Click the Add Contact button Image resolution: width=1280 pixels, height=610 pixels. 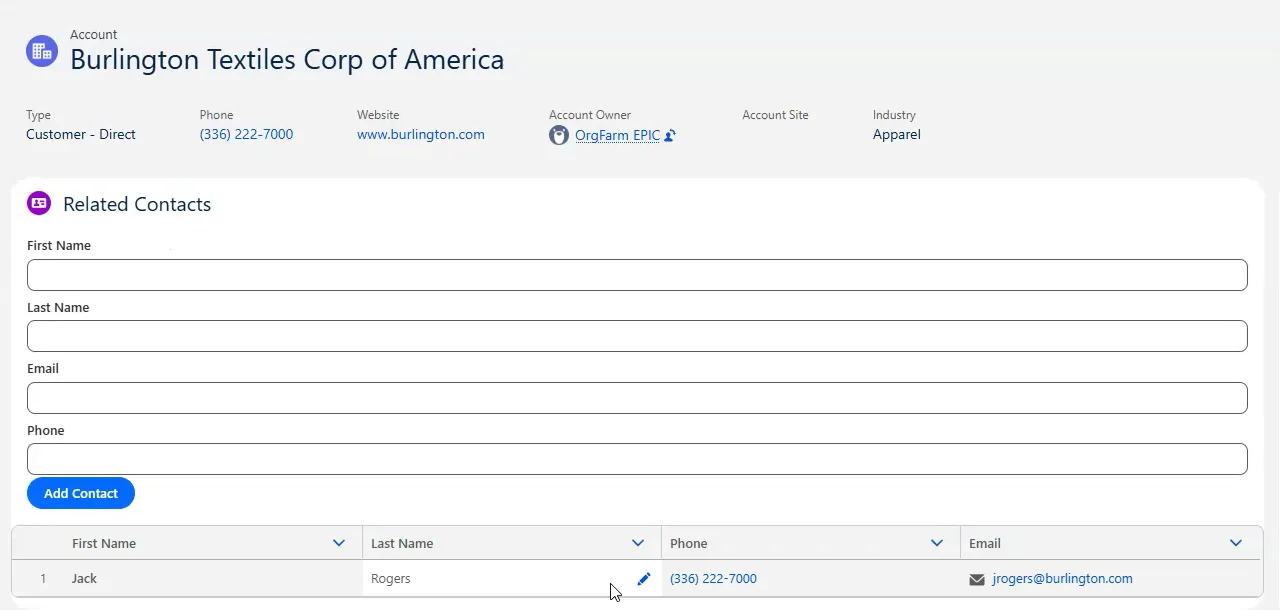pyautogui.click(x=81, y=493)
